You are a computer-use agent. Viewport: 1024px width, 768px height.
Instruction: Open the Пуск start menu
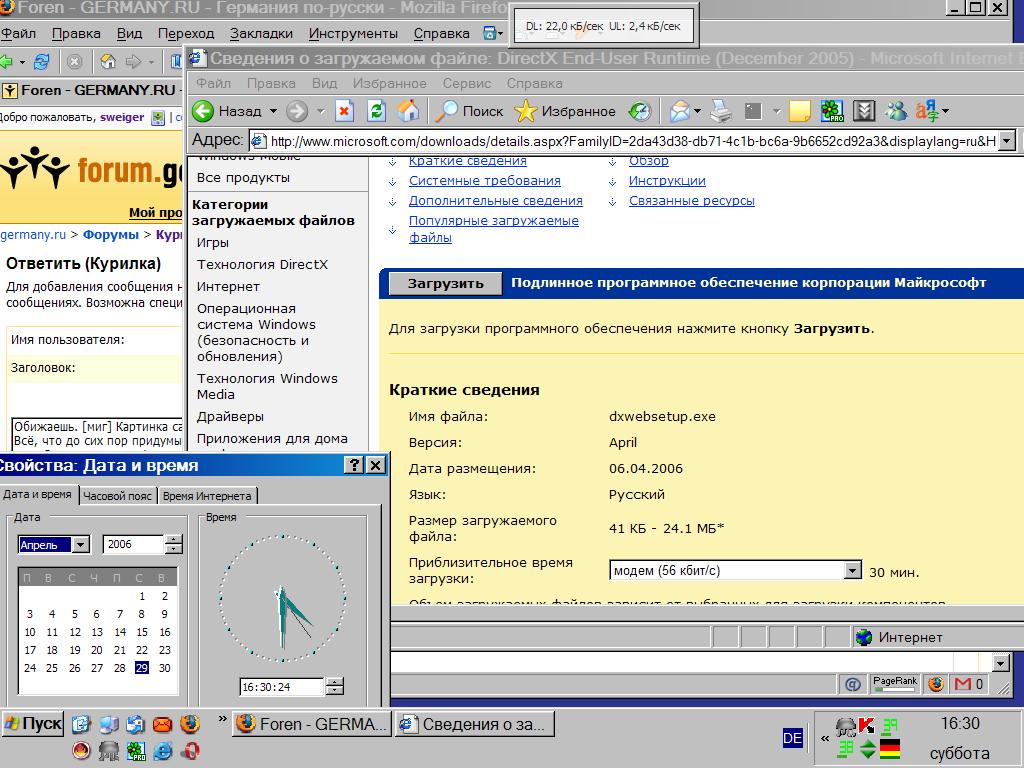(33, 724)
